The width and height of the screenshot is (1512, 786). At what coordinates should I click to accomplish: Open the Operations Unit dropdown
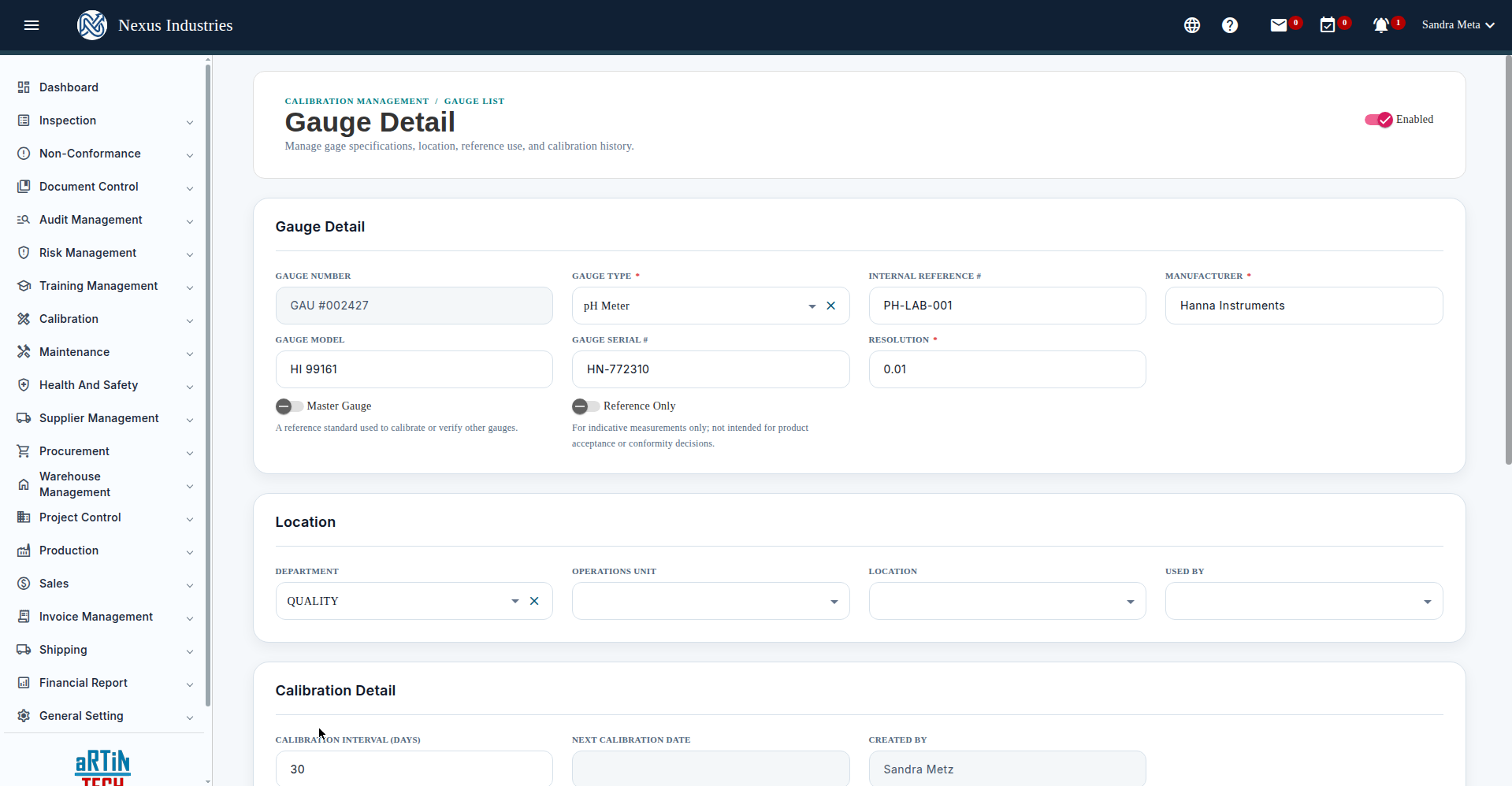pos(711,601)
